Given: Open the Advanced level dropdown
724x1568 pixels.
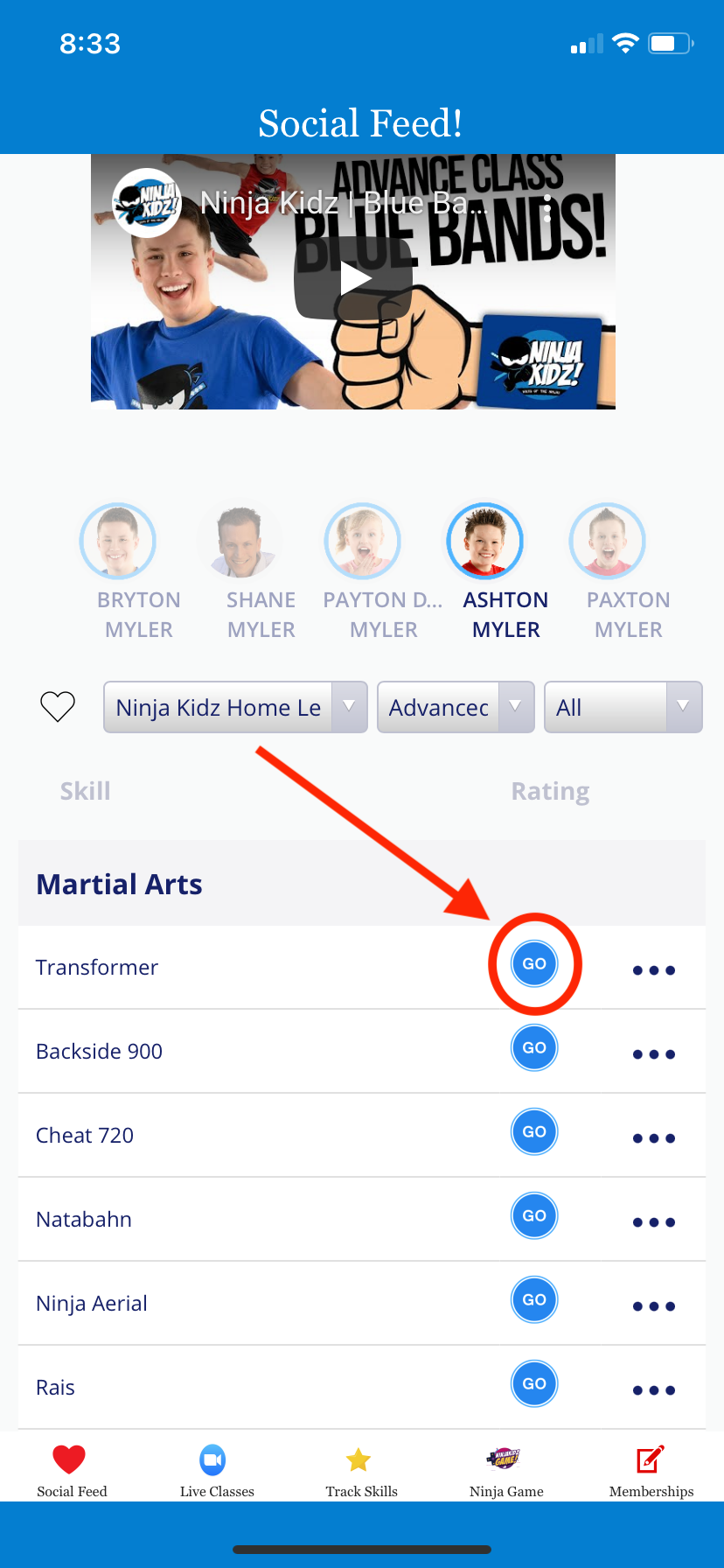Looking at the screenshot, I should click(x=456, y=707).
